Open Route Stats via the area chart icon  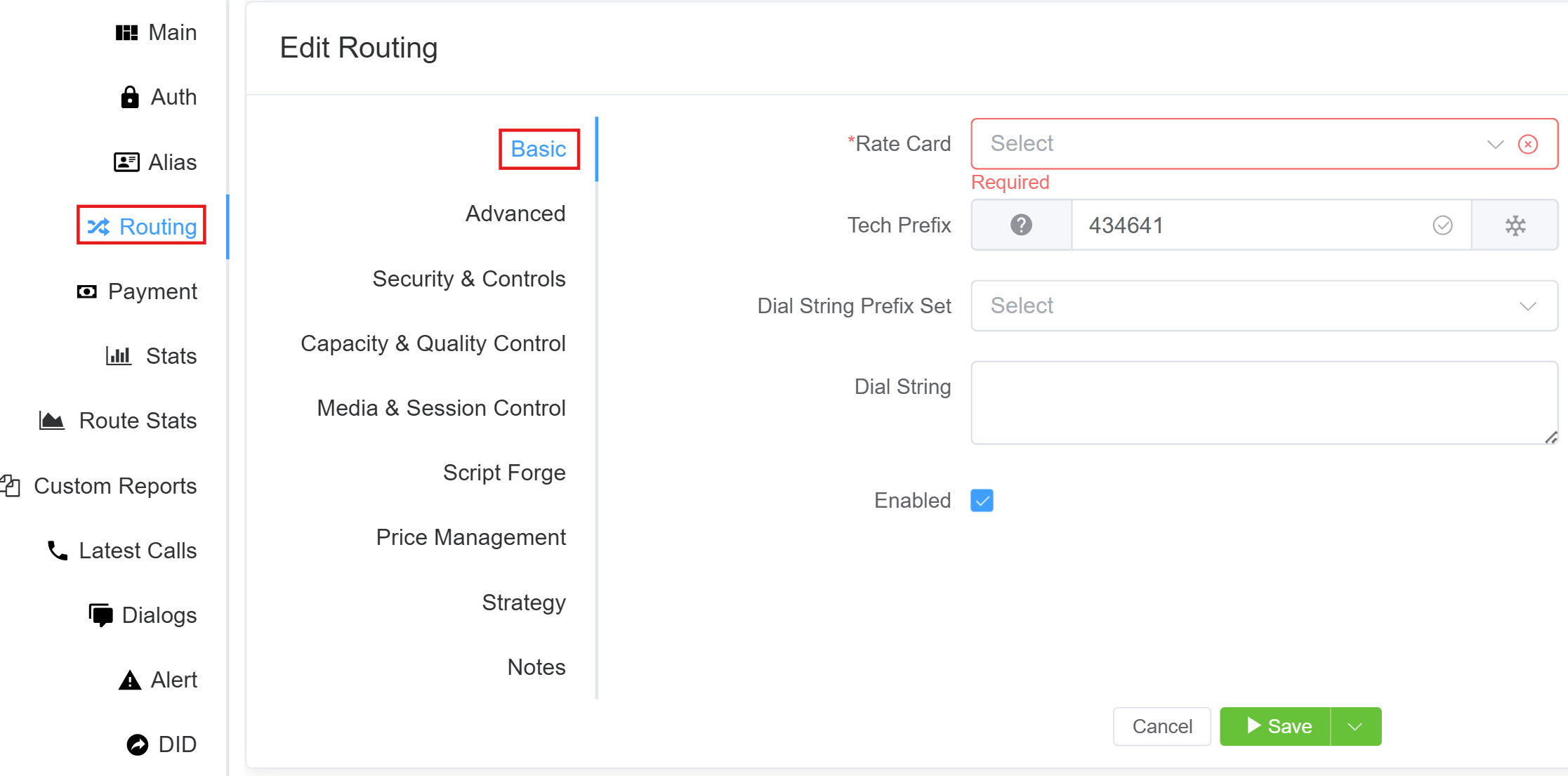(51, 421)
